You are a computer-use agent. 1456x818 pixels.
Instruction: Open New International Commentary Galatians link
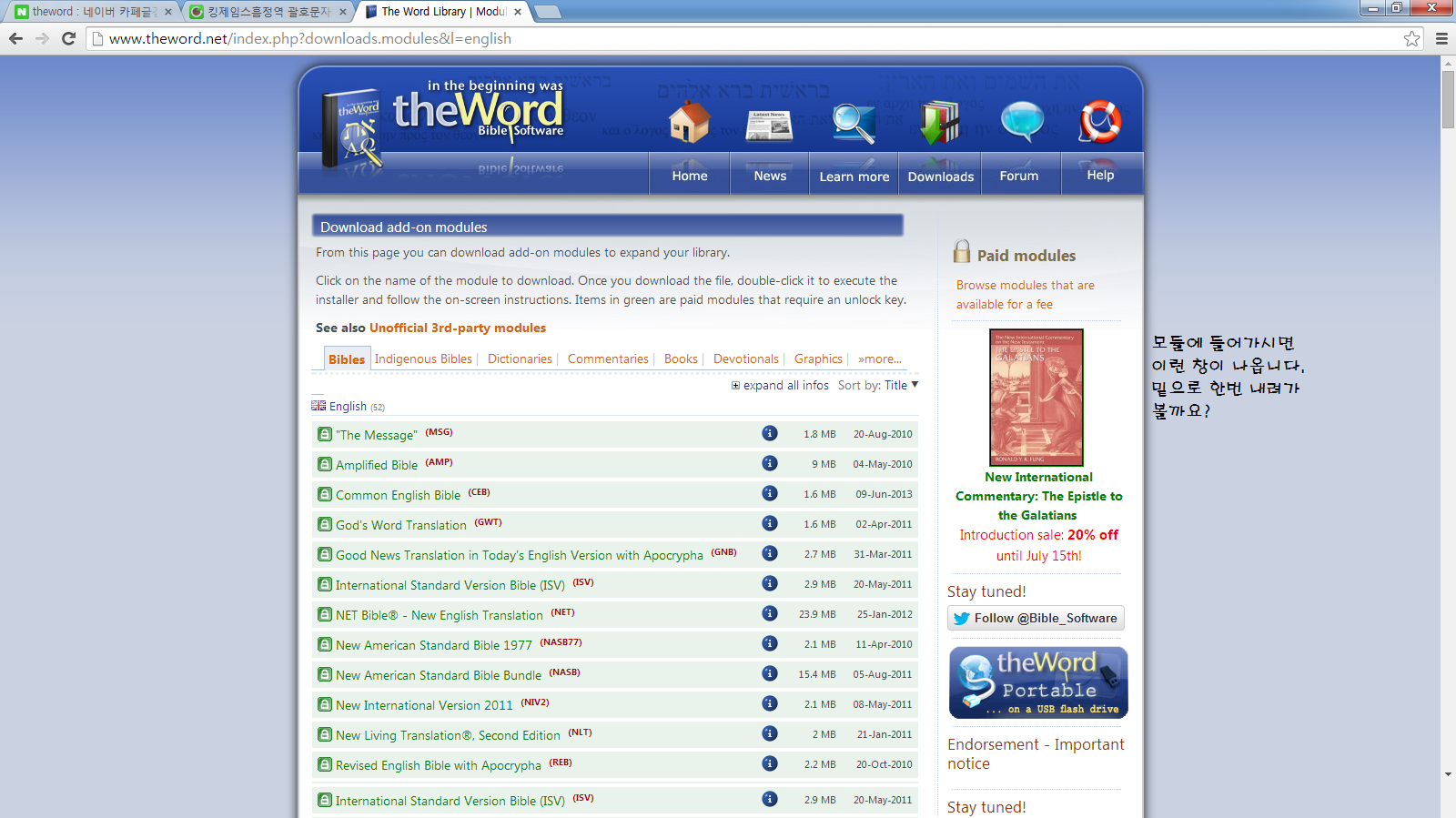click(x=1038, y=496)
